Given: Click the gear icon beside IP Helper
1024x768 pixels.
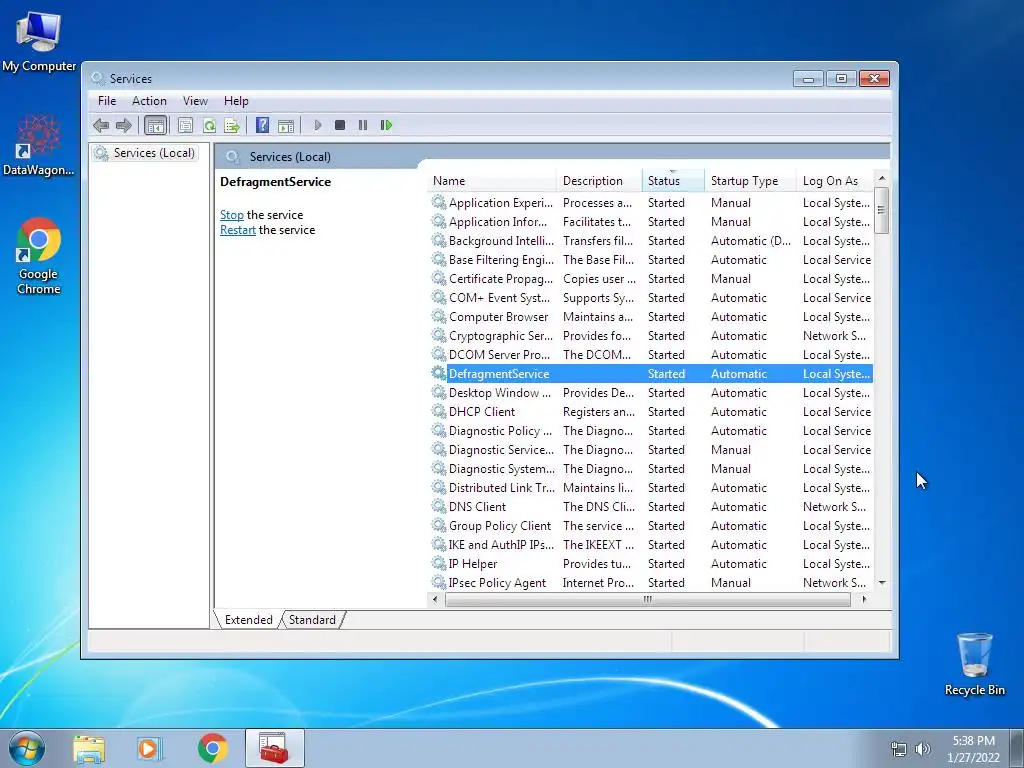Looking at the screenshot, I should tap(439, 563).
